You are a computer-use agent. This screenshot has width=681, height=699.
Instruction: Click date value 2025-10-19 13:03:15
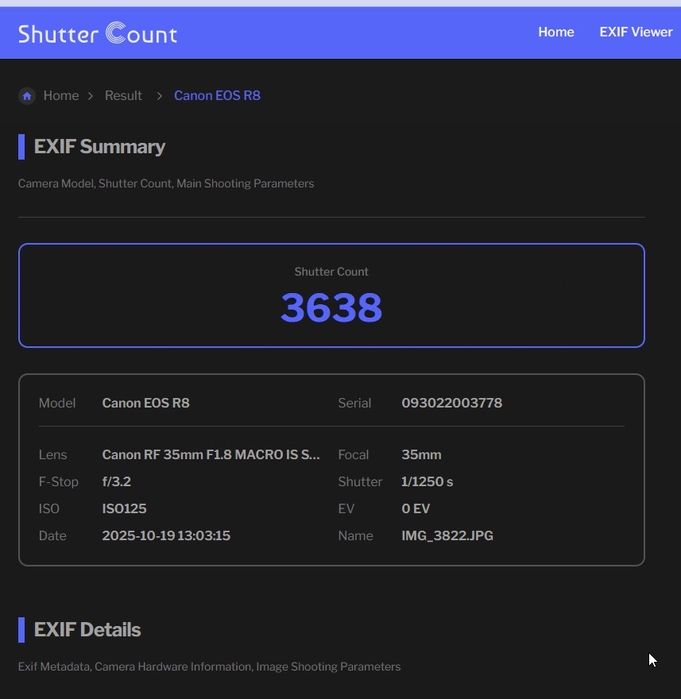point(166,535)
